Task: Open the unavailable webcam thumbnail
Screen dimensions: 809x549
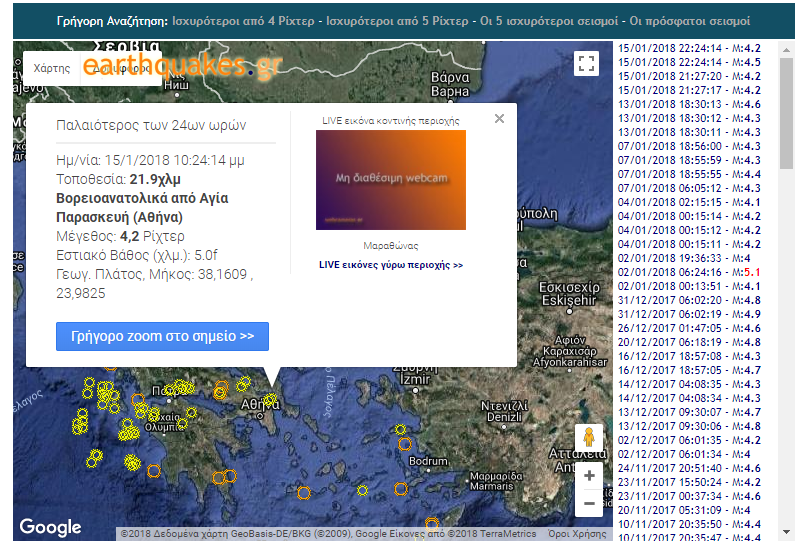Action: [x=391, y=180]
